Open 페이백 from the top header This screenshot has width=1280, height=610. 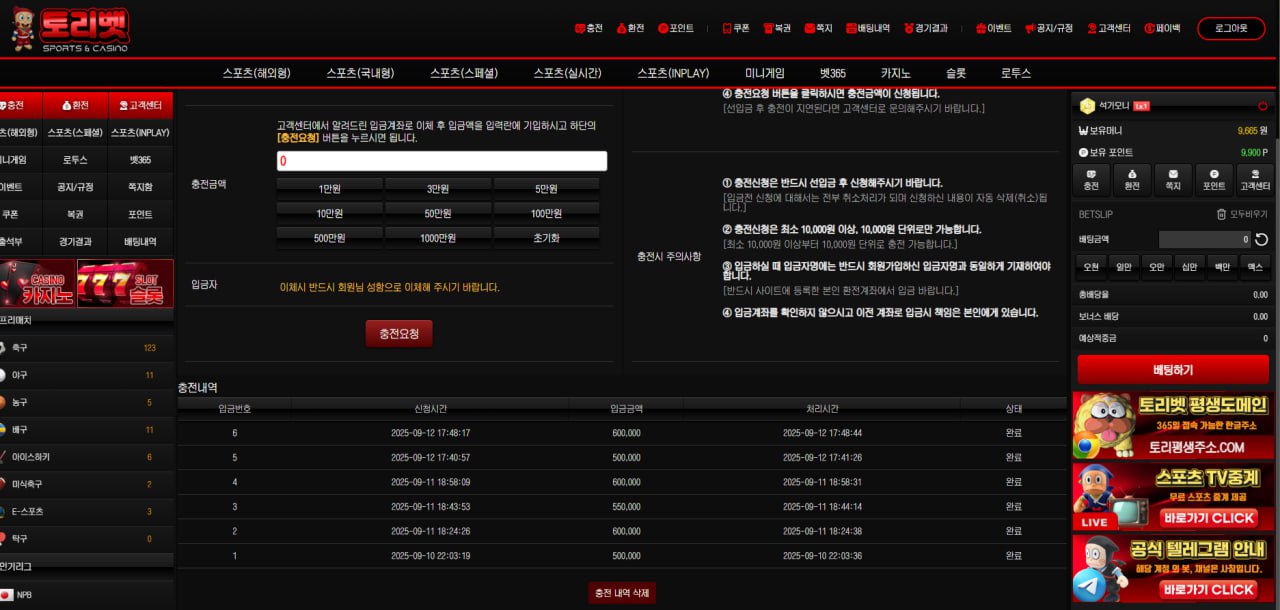click(1162, 28)
